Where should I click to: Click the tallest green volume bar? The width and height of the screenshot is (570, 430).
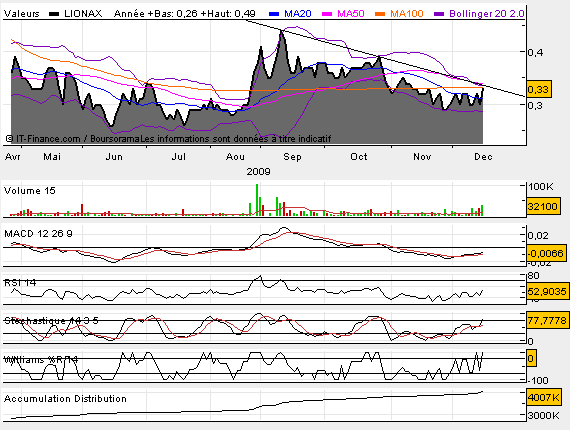(257, 200)
